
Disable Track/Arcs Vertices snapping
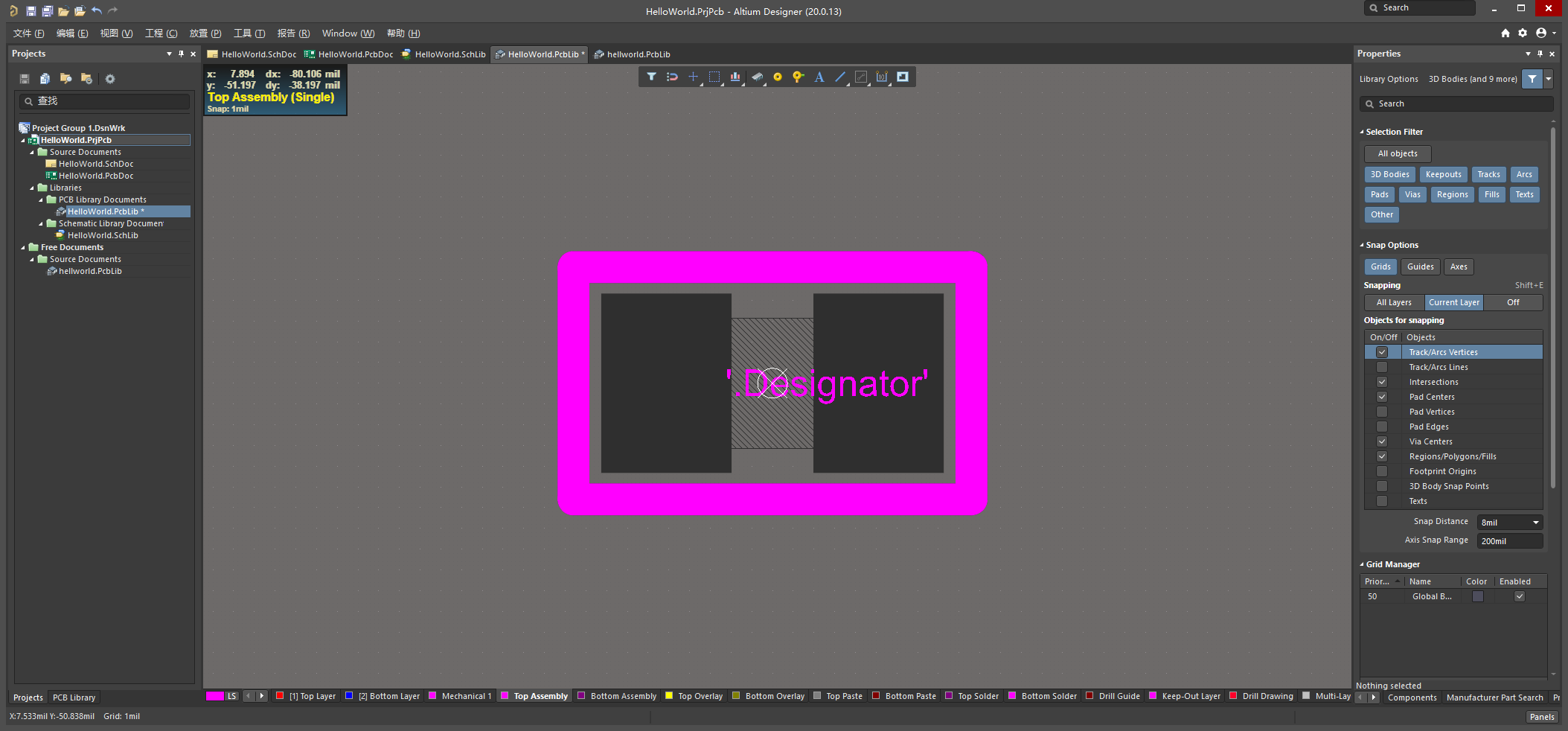pos(1382,351)
